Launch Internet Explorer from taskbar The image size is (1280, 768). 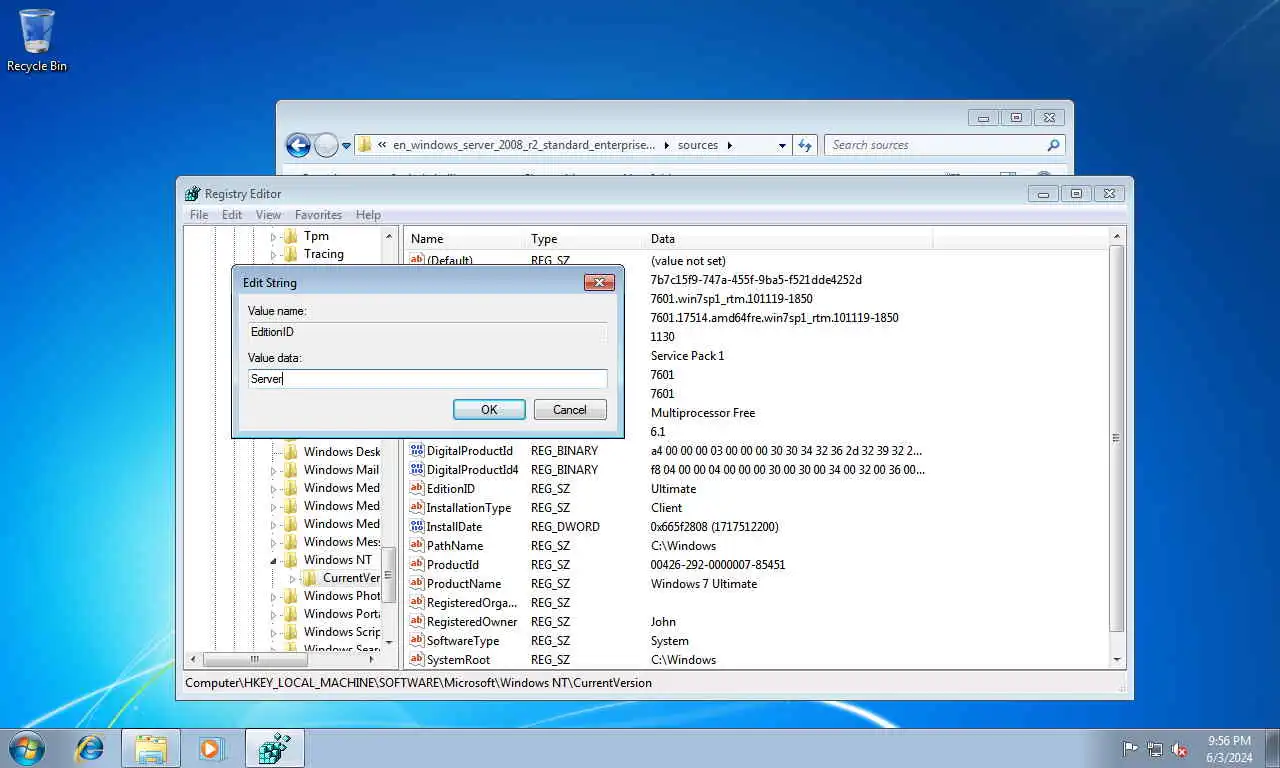tap(90, 748)
